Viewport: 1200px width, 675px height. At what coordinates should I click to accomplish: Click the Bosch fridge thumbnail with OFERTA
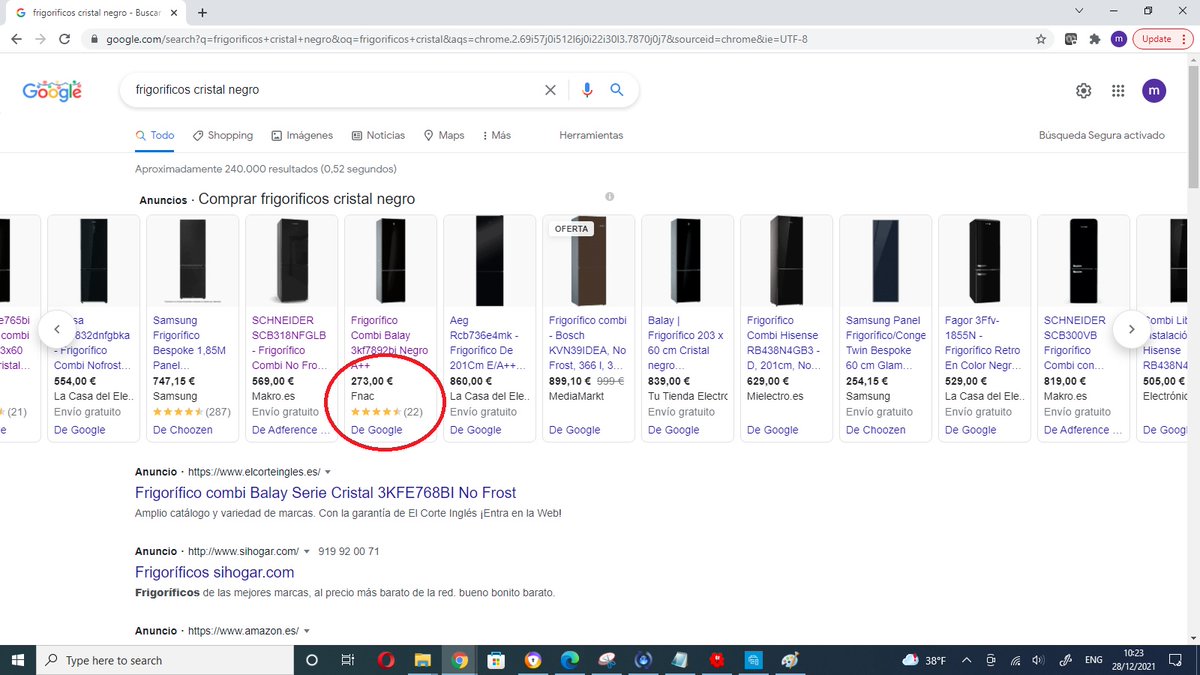(588, 260)
